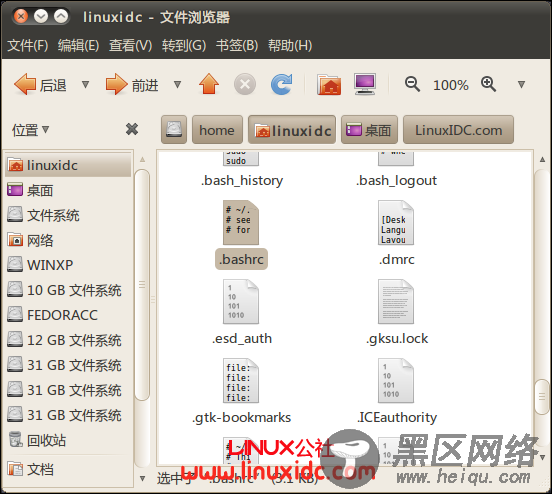The image size is (552, 494).
Task: Click file pane scroll up arrow
Action: coord(542,160)
